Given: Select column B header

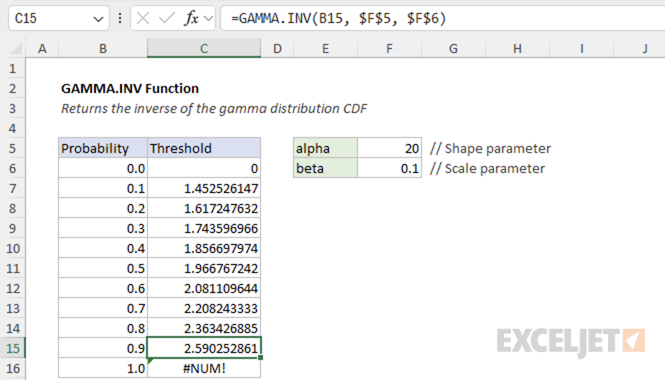Looking at the screenshot, I should pyautogui.click(x=103, y=48).
